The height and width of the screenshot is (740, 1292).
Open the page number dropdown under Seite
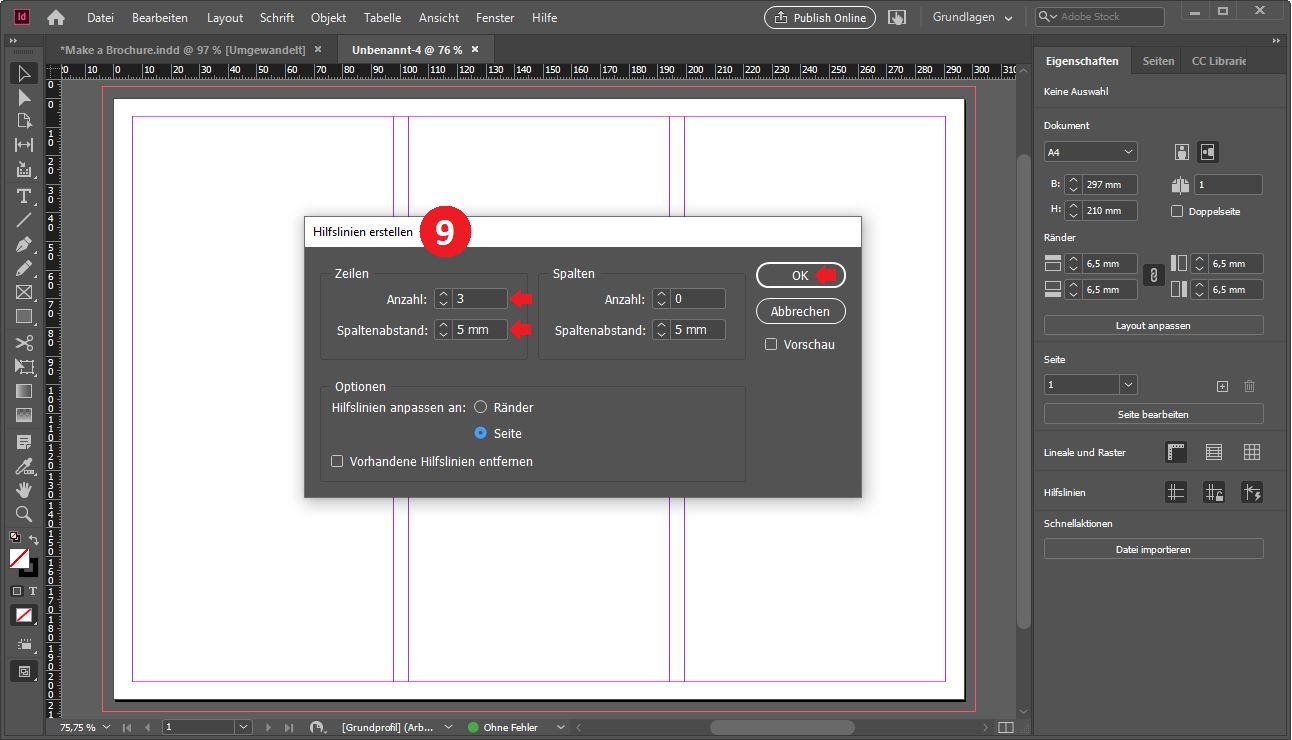[1128, 385]
